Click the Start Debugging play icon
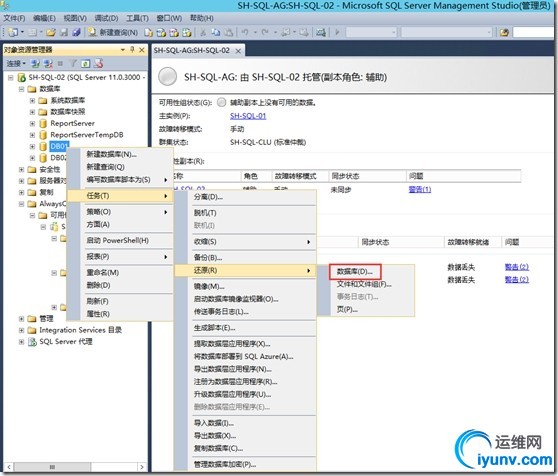The height and width of the screenshot is (476, 558). click(337, 32)
